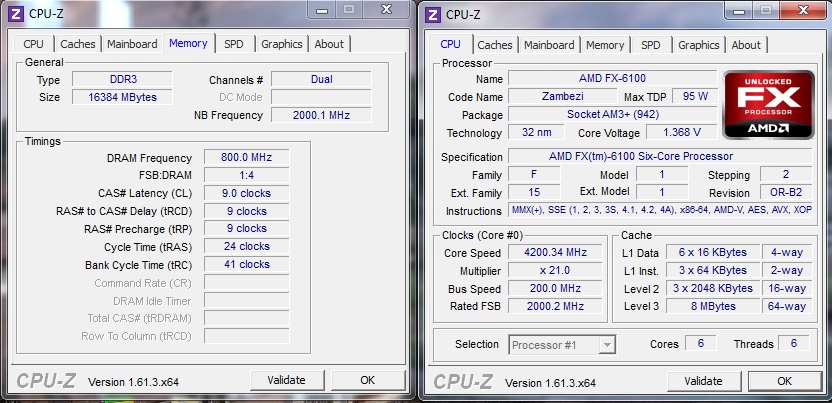Click Bus Speed 200.0 MHz value
The width and height of the screenshot is (832, 403).
(x=555, y=288)
